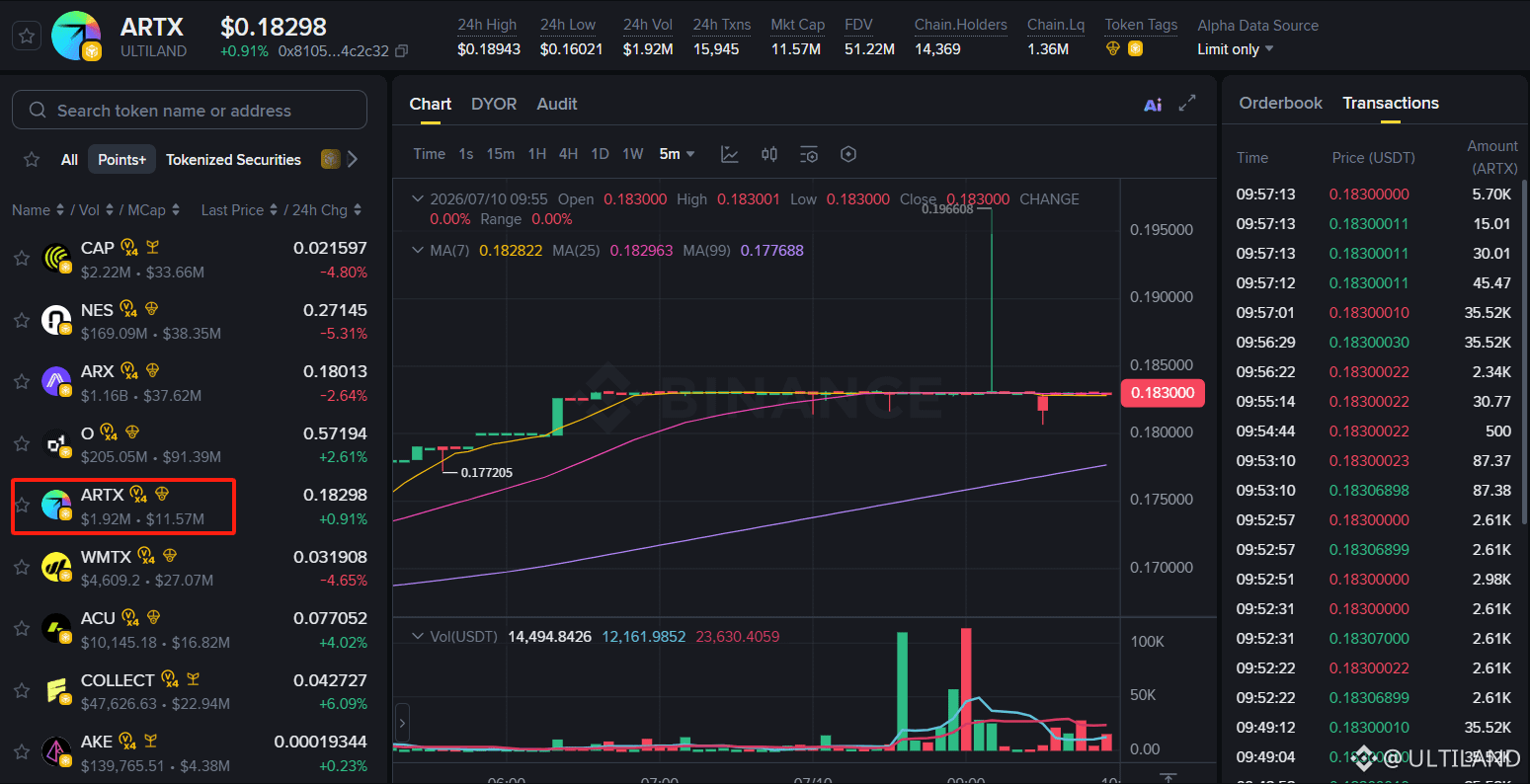
Task: Change the candlestick chart type
Action: coord(769,154)
